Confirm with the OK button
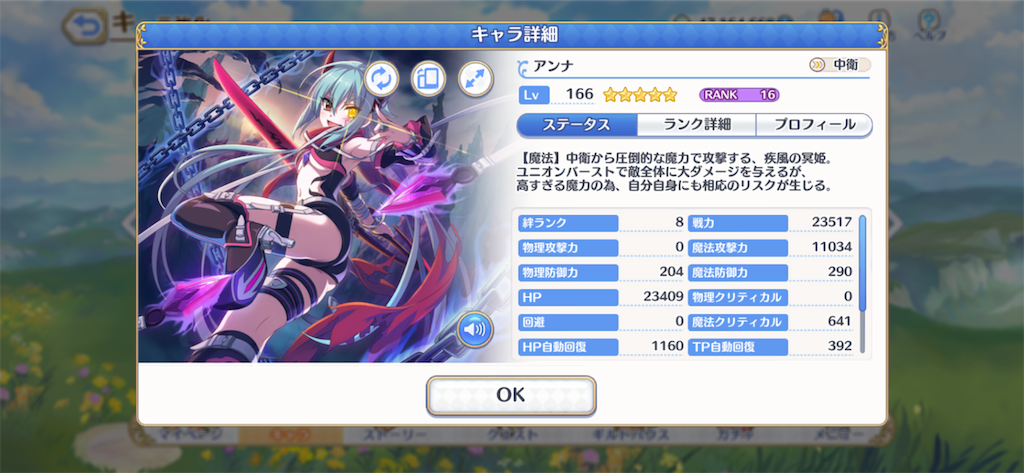 tap(511, 395)
